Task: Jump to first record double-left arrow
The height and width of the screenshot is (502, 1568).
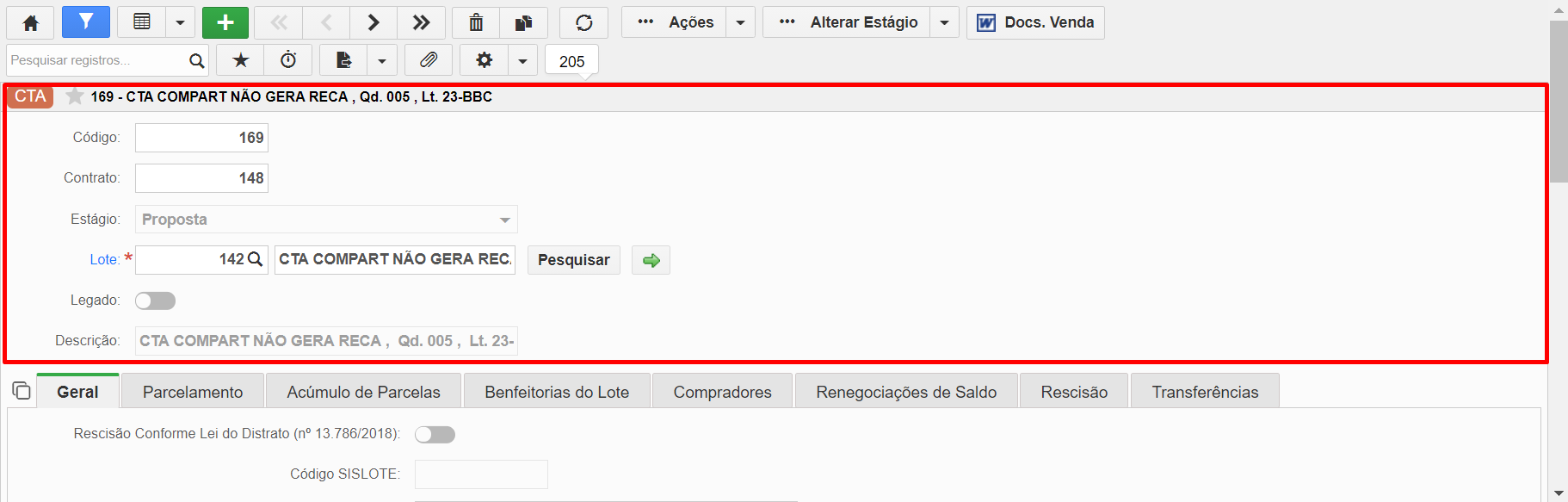Action: 279,22
